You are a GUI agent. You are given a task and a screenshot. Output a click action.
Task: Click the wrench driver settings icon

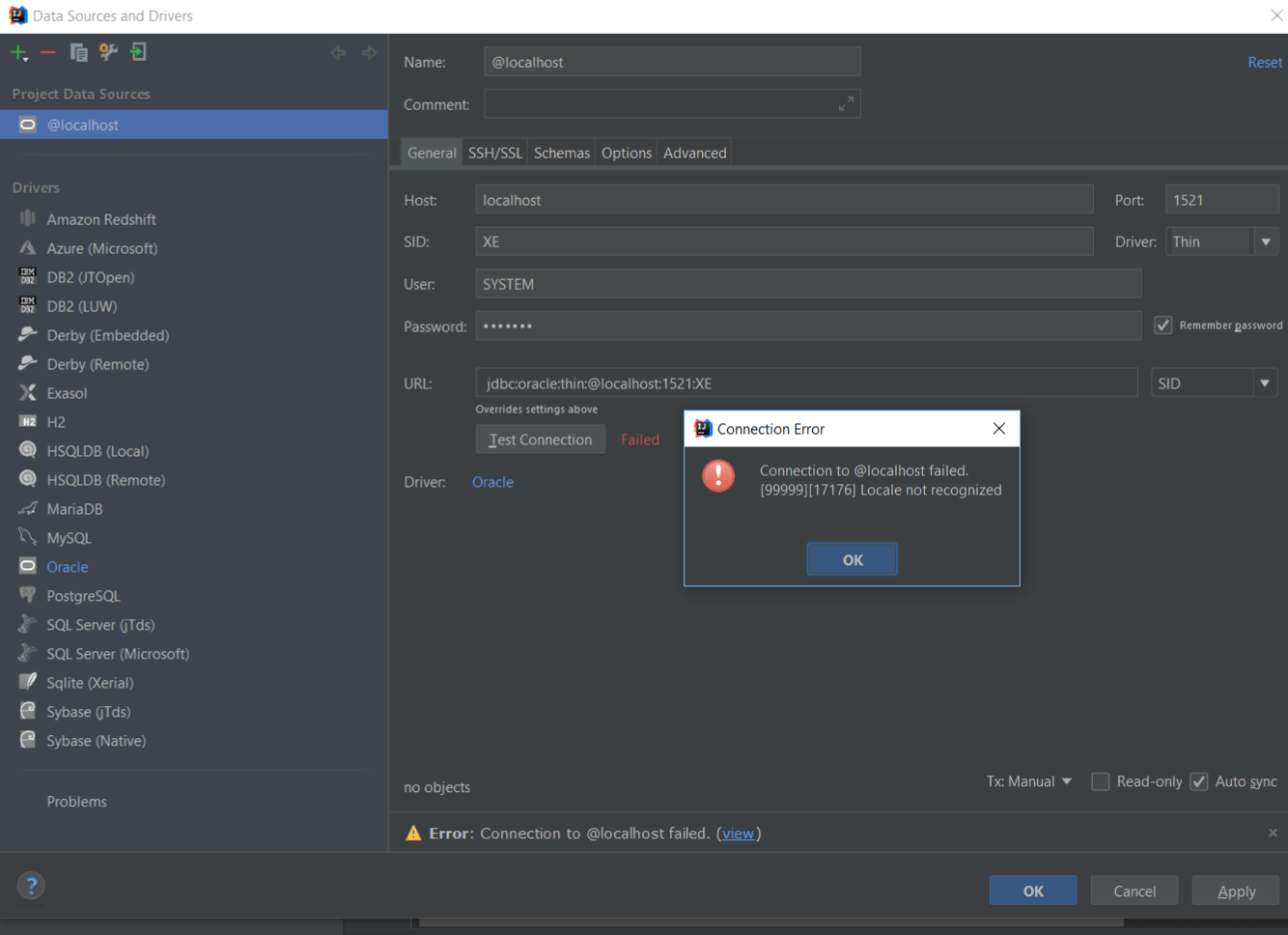[108, 53]
